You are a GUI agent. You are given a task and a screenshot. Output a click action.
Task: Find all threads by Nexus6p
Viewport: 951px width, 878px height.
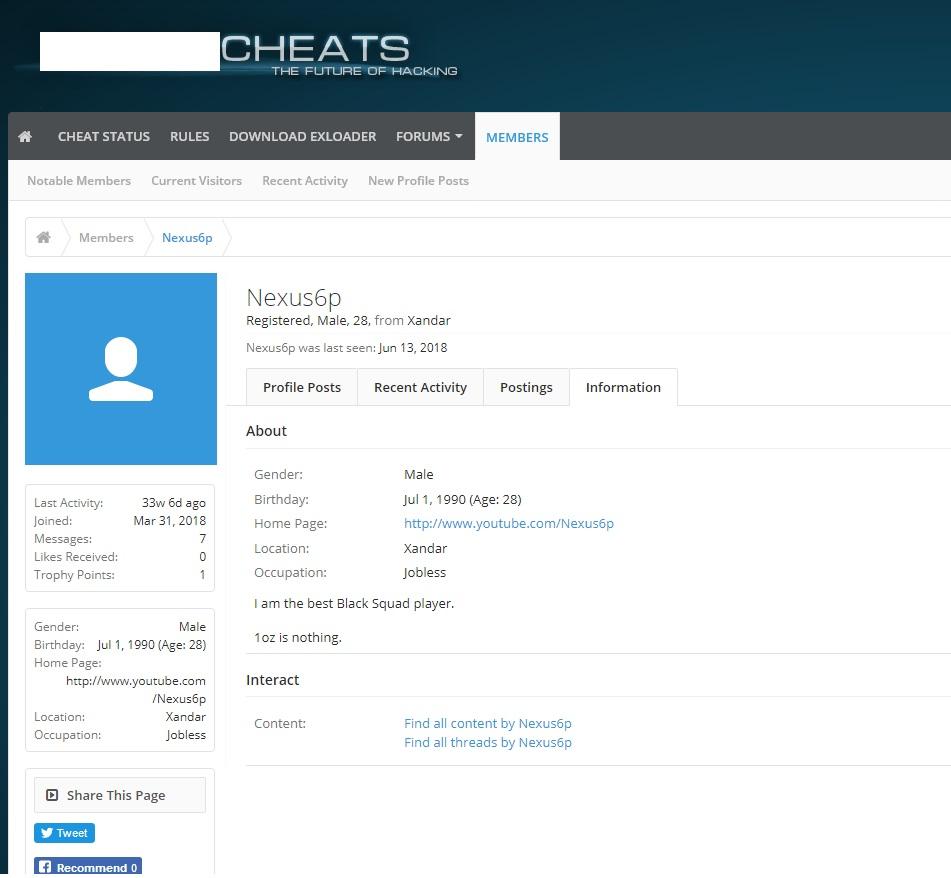(x=487, y=743)
